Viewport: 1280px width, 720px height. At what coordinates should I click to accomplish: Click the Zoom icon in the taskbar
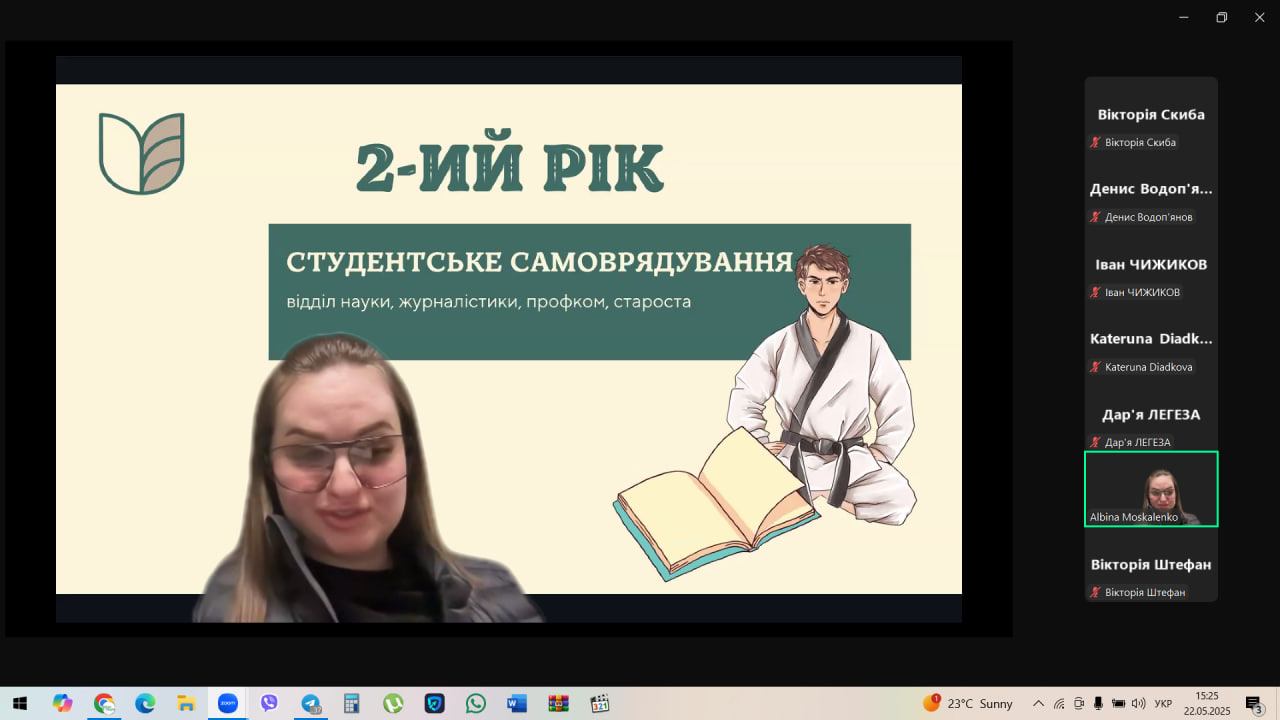coord(227,703)
